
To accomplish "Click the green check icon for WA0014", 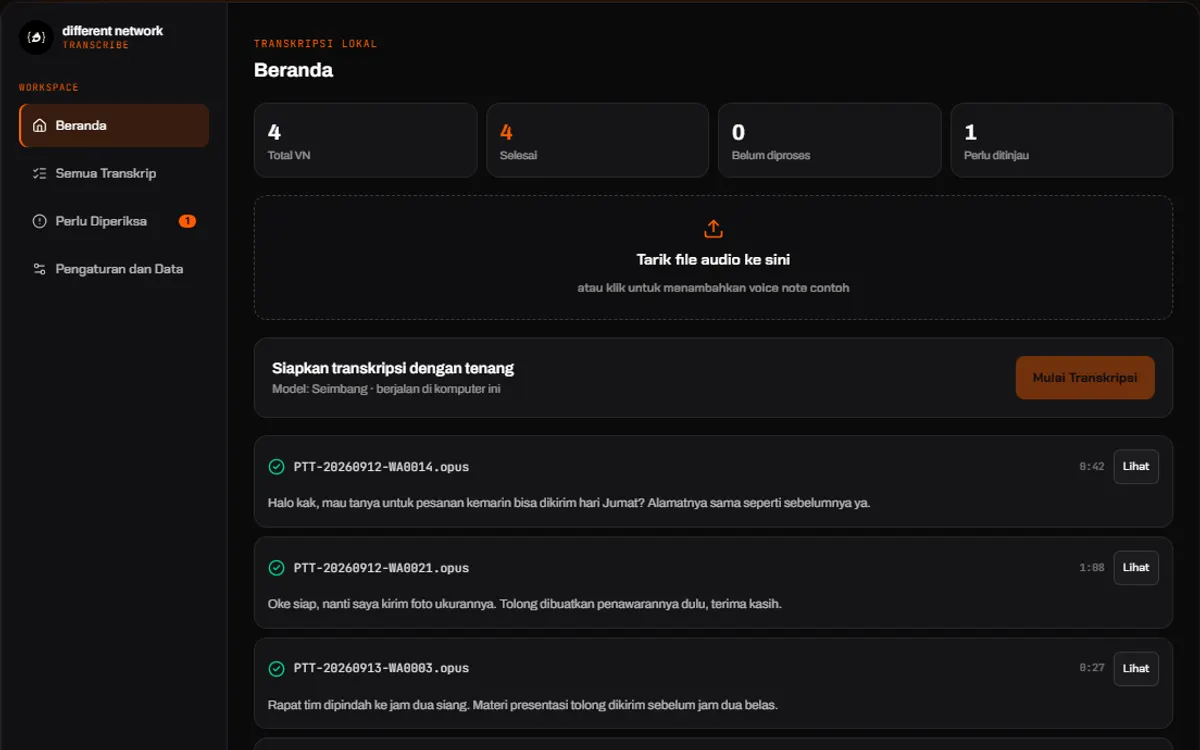I will (x=277, y=467).
